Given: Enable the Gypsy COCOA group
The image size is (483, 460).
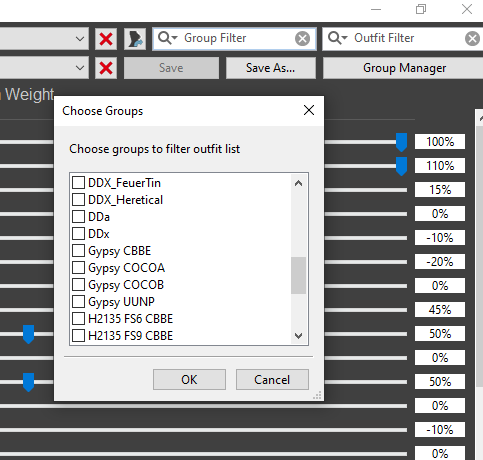Looking at the screenshot, I should point(78,268).
